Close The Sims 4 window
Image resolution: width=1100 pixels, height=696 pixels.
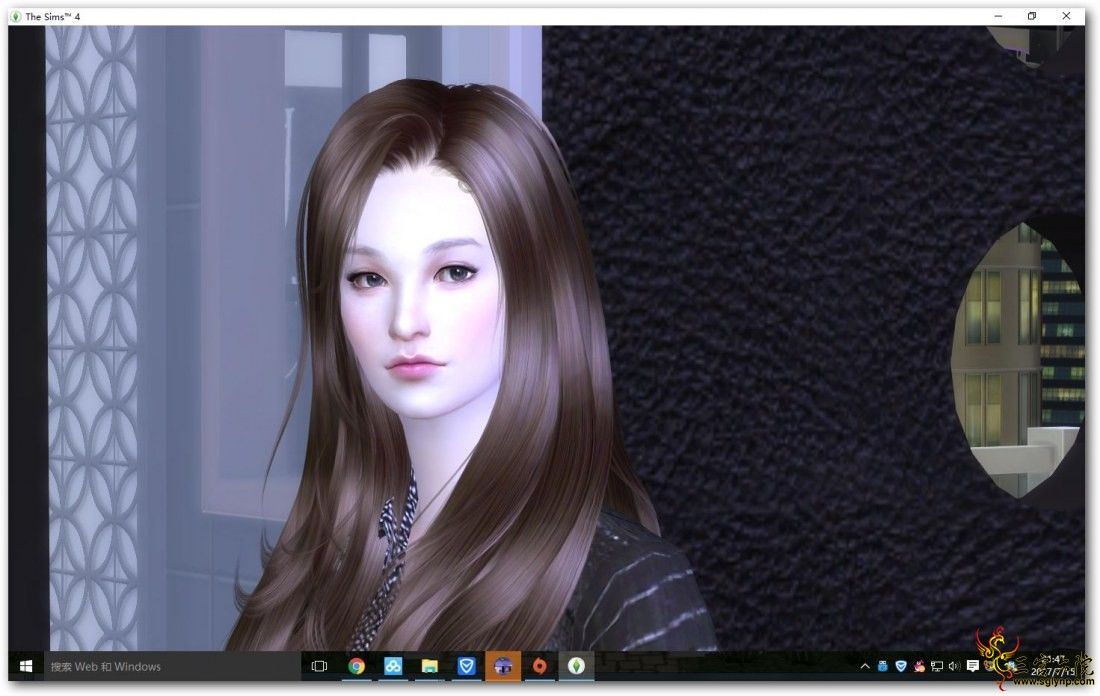1066,16
